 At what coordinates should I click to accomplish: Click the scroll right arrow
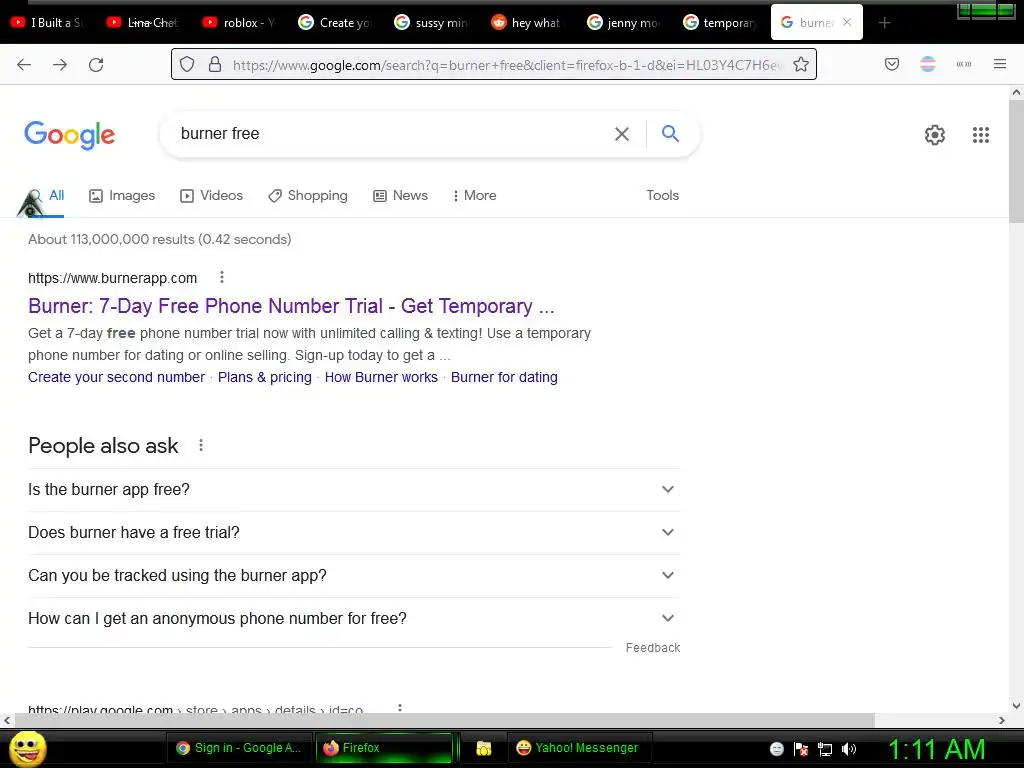point(1002,720)
